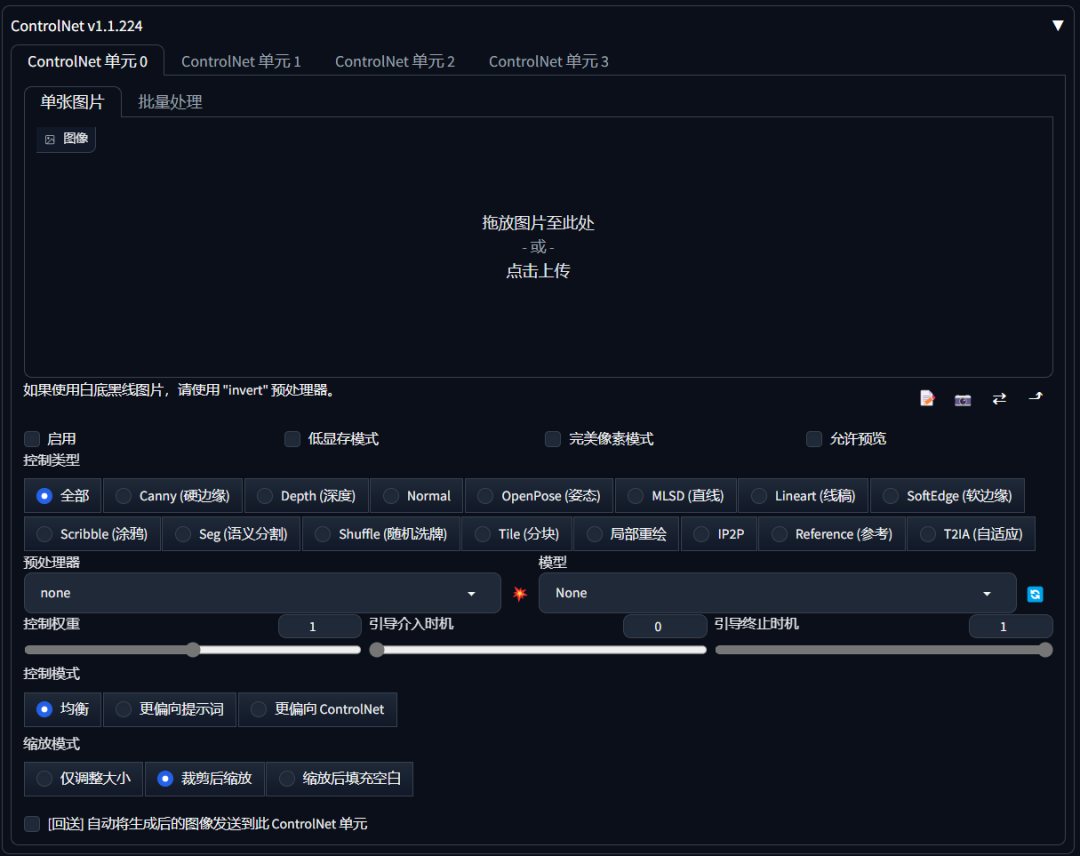Open the webcam camera icon

click(x=963, y=399)
